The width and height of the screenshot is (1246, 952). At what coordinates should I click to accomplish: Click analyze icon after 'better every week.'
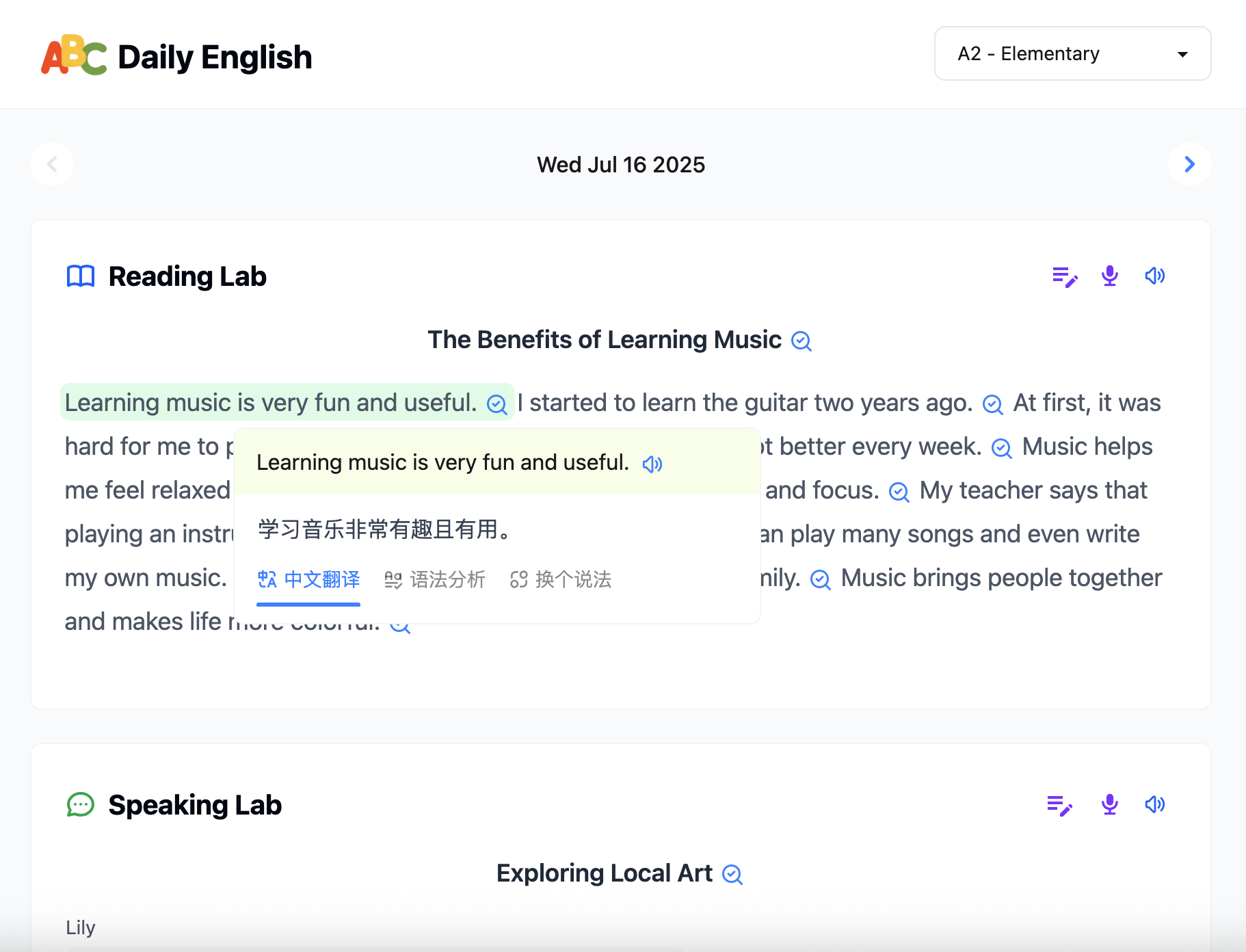pos(1001,448)
